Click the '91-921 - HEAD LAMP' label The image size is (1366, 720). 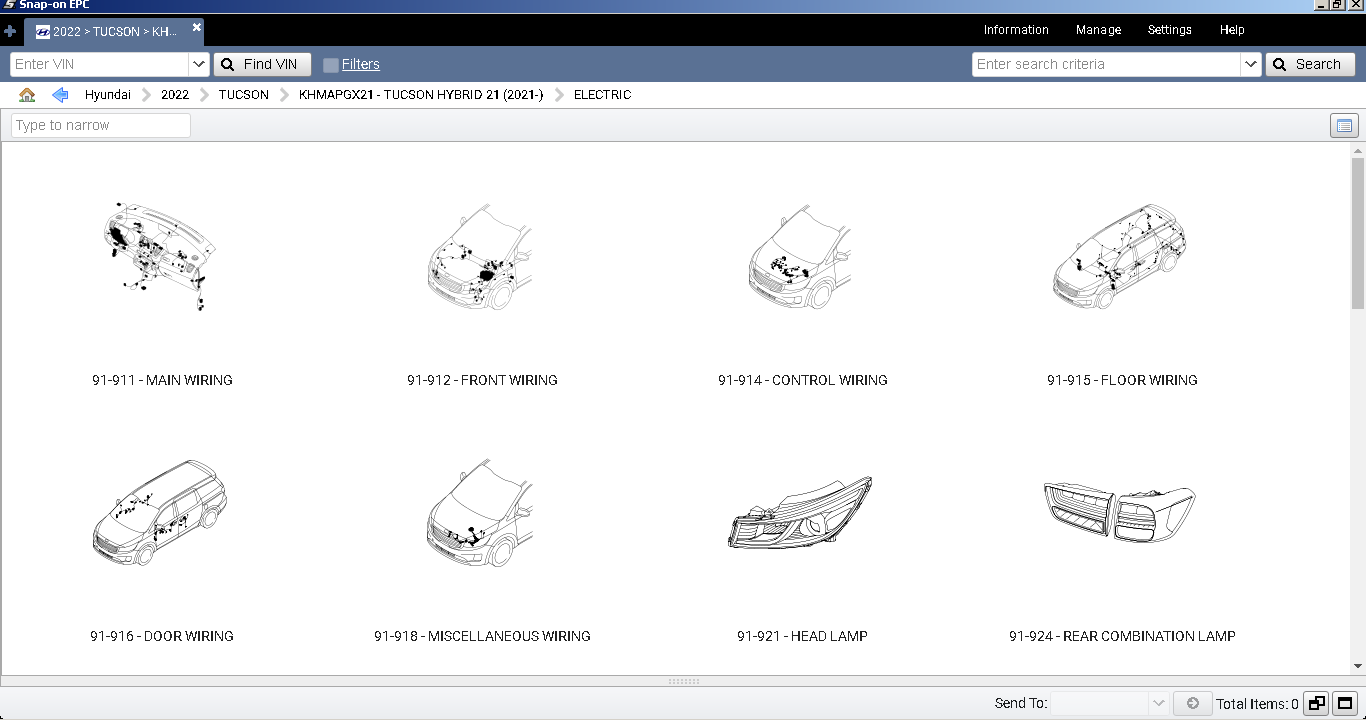point(802,636)
